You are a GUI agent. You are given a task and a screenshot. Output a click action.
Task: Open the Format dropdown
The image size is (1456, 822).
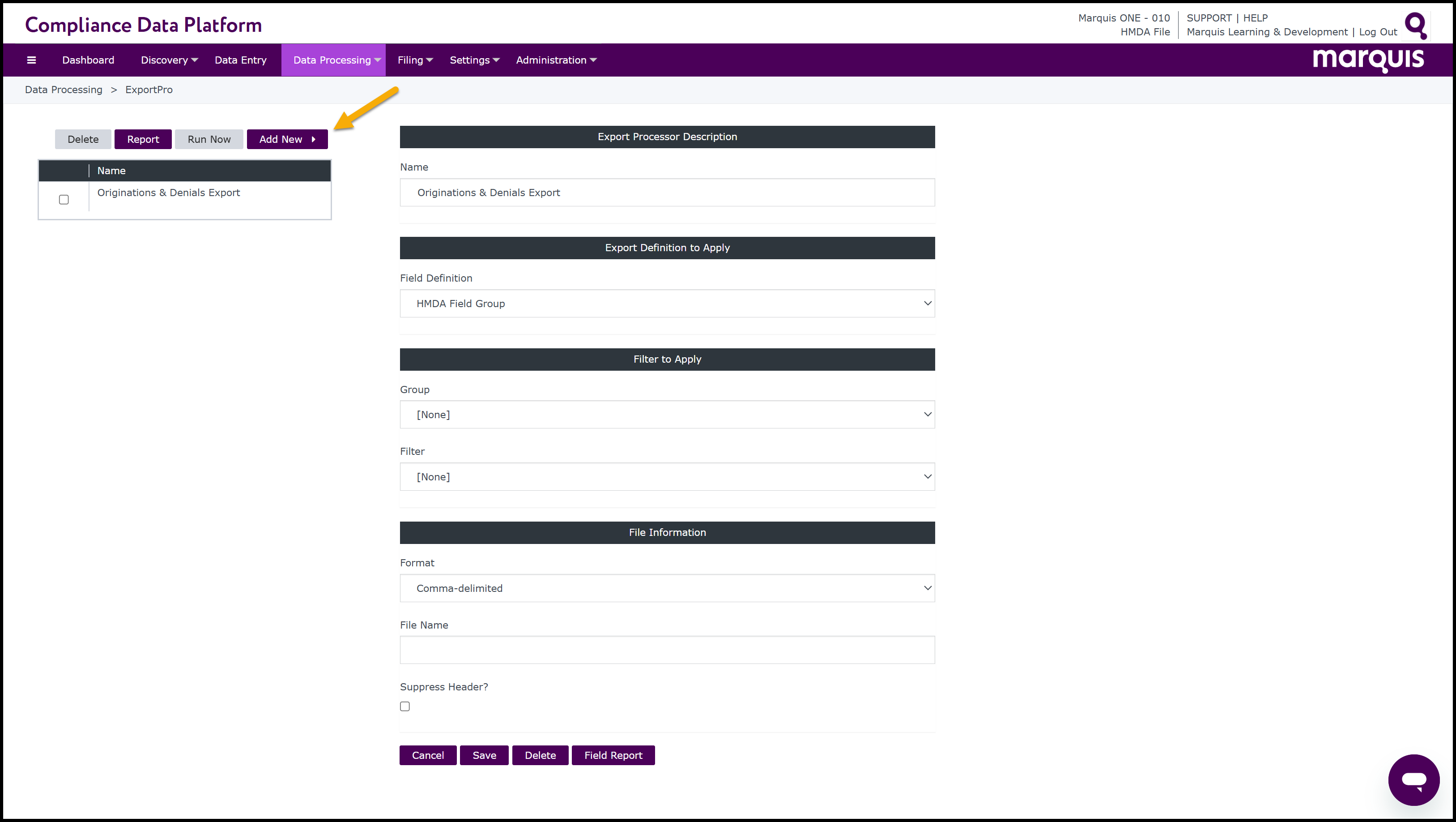tap(667, 588)
